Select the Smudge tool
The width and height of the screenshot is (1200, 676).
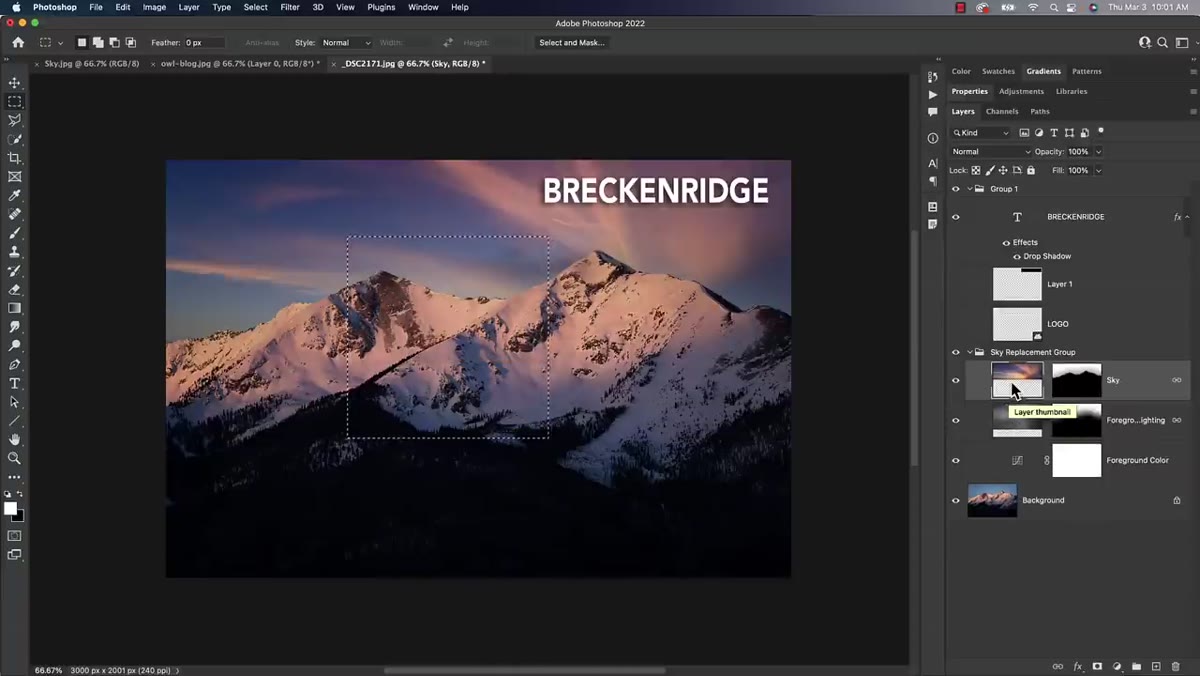(14, 327)
